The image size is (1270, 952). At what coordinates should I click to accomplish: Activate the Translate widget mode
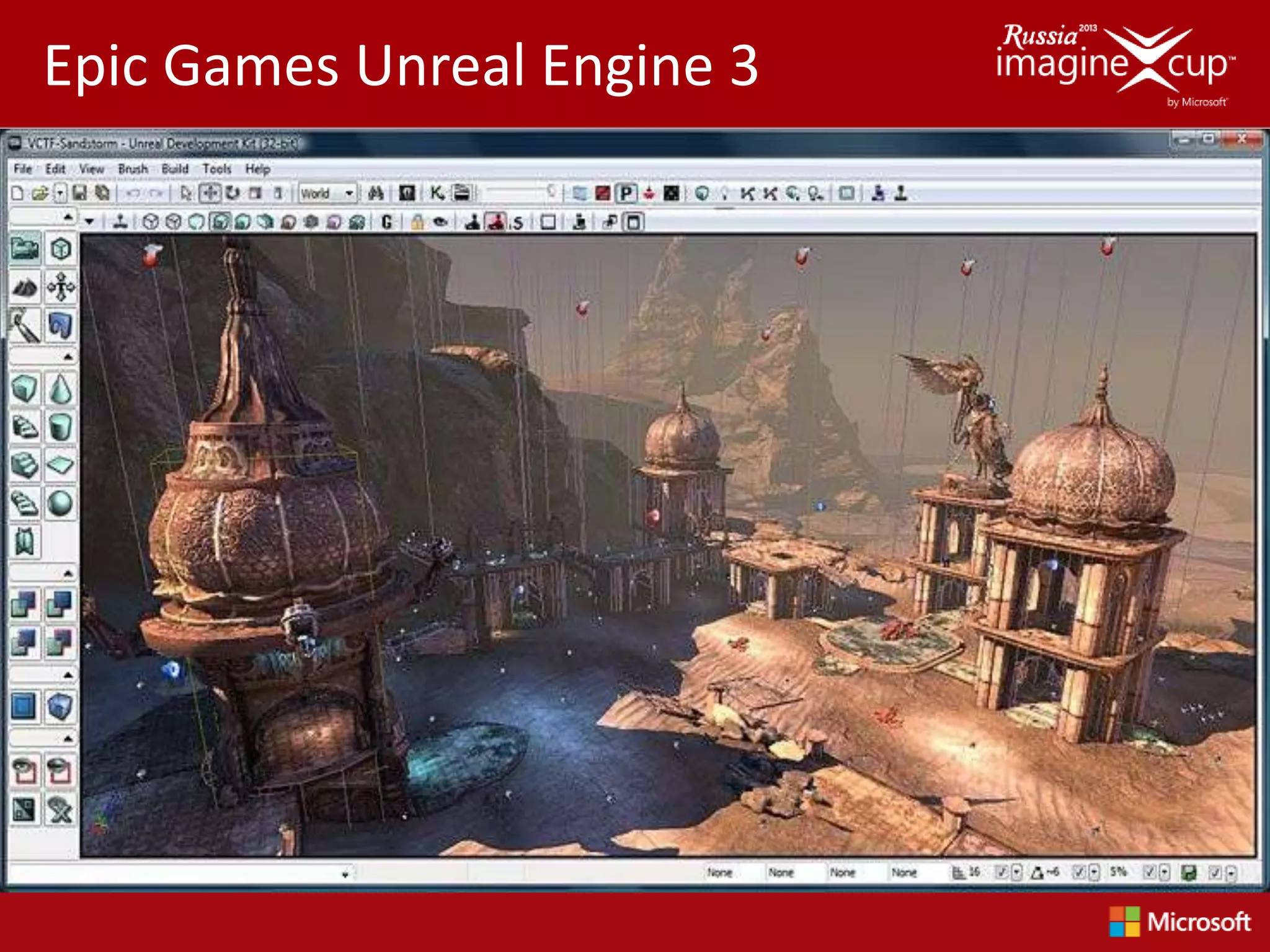coord(210,193)
